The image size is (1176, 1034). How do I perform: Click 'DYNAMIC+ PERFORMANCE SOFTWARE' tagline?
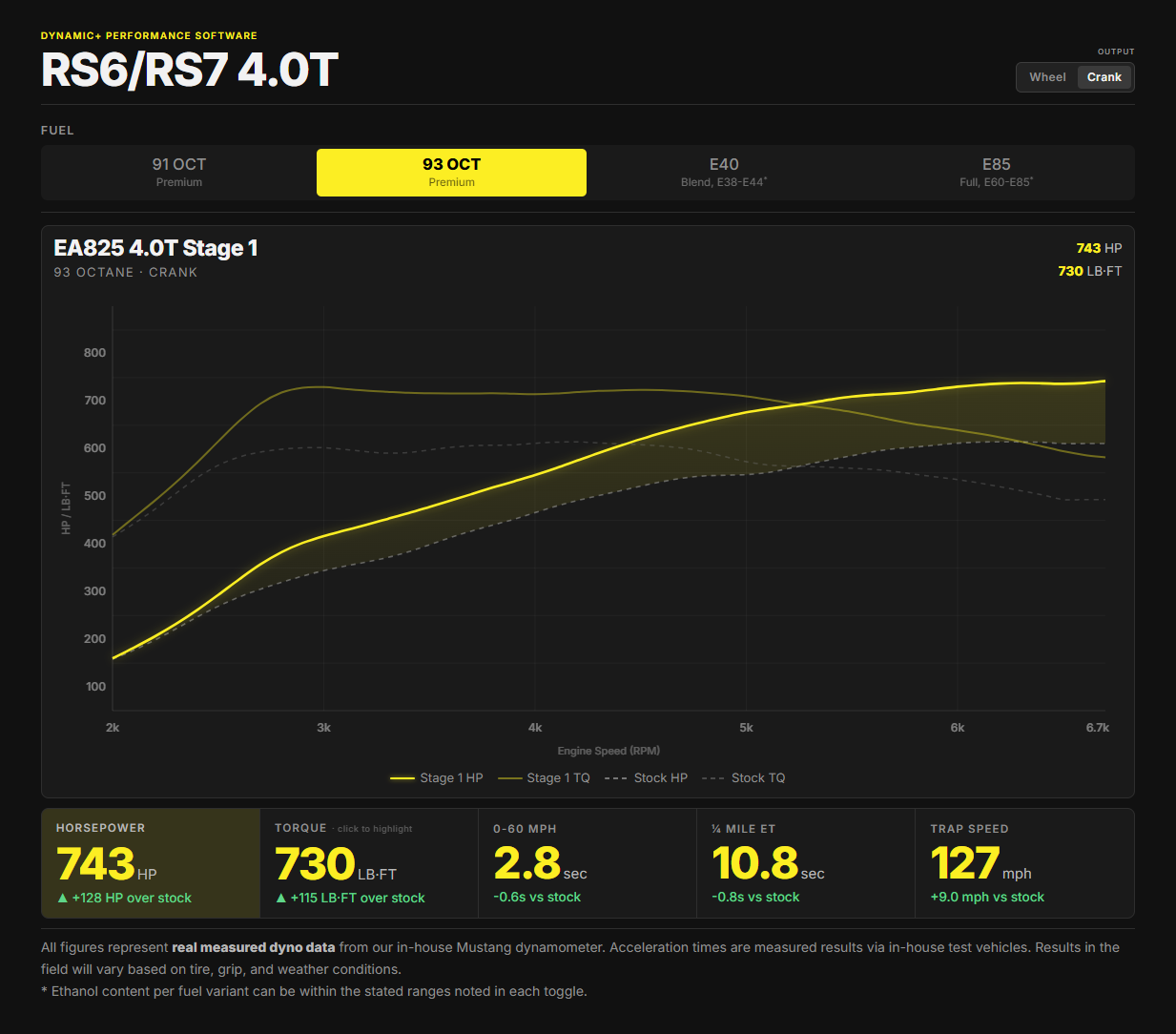point(149,36)
